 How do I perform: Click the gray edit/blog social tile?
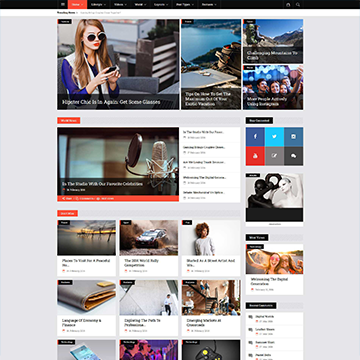(x=275, y=156)
